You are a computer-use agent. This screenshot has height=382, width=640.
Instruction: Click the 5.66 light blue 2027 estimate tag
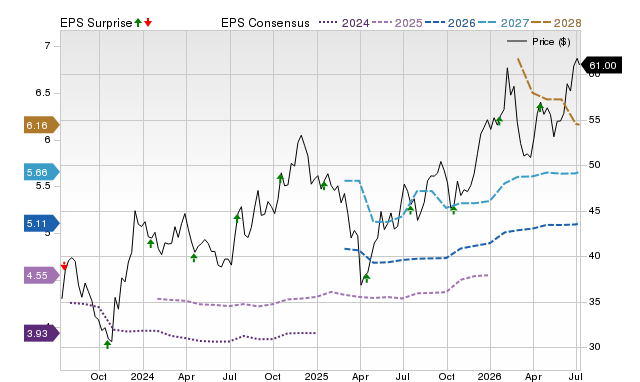(42, 173)
